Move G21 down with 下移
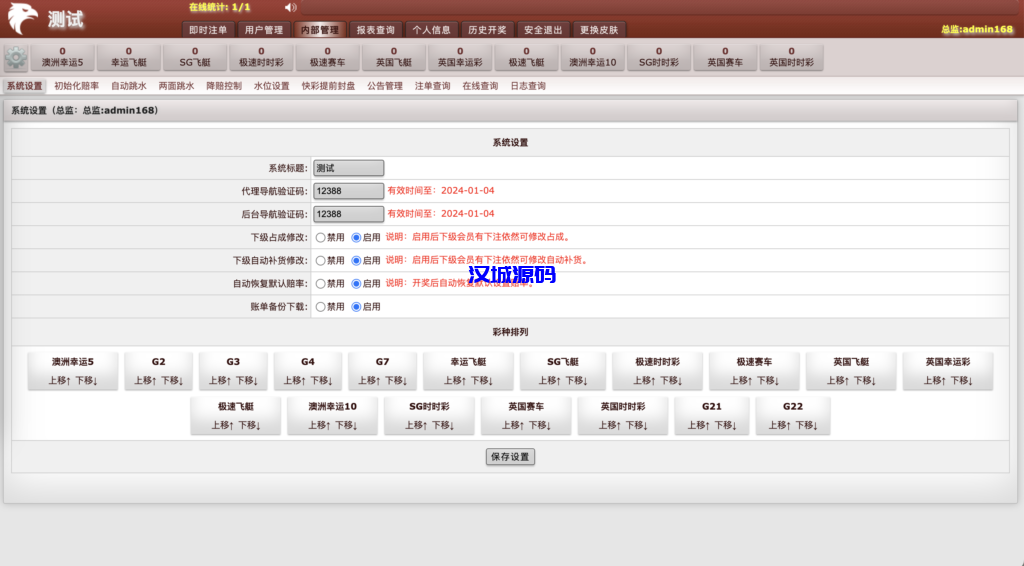 [725, 425]
